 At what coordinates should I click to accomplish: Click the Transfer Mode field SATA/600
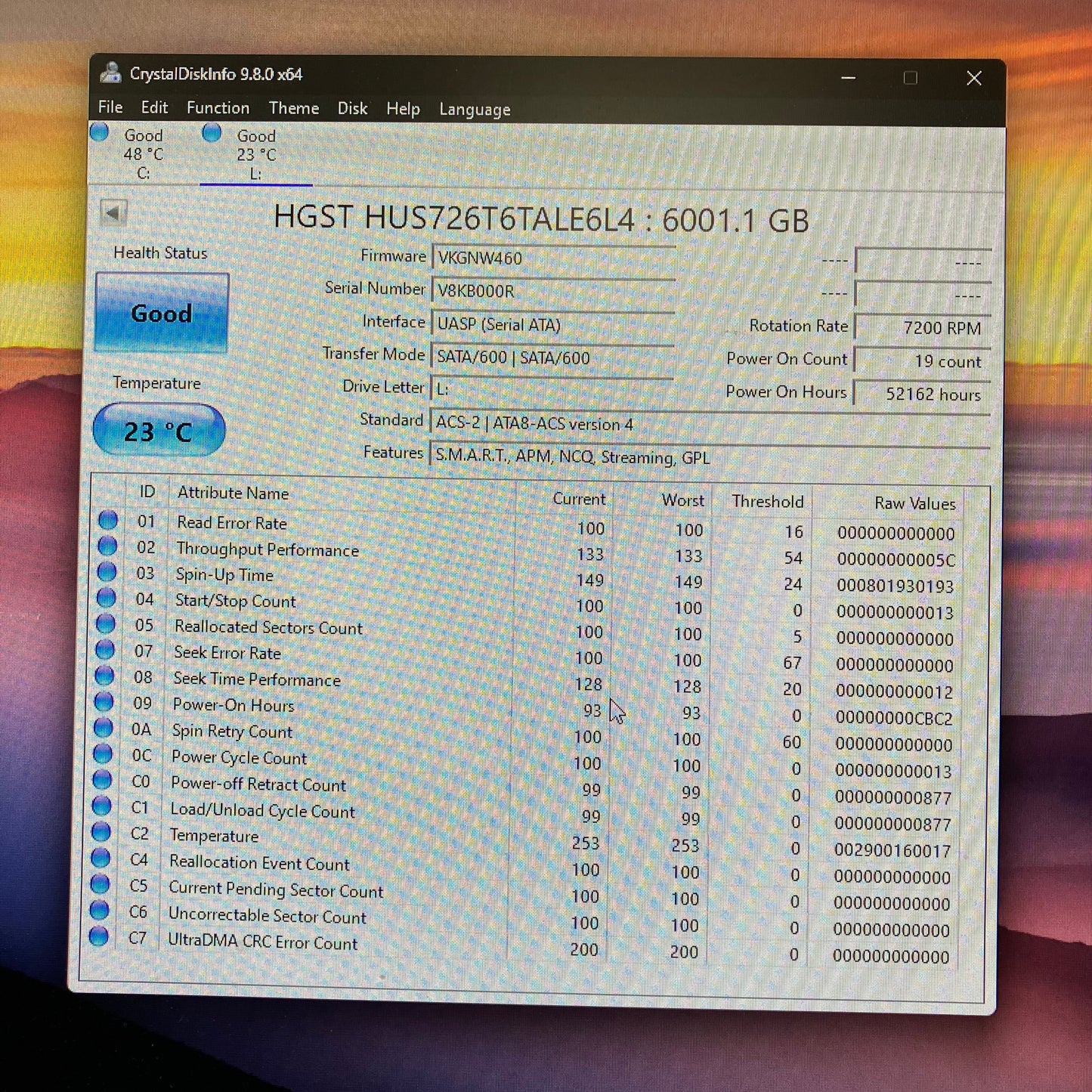[x=553, y=357]
